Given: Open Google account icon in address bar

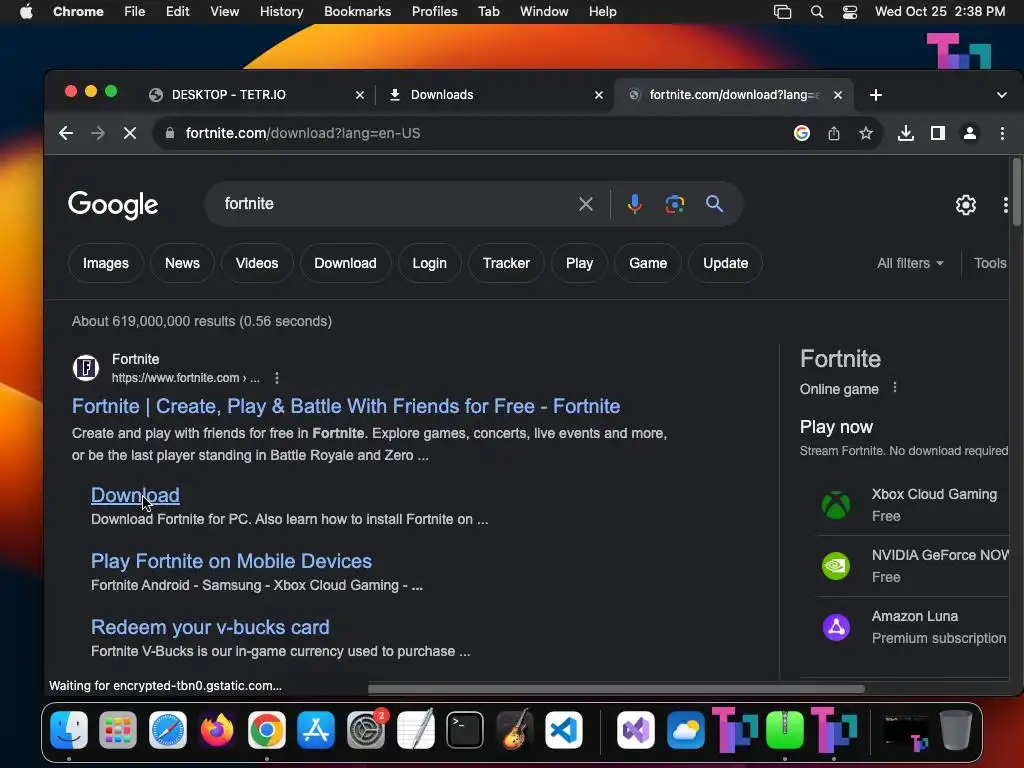Looking at the screenshot, I should click(x=802, y=133).
